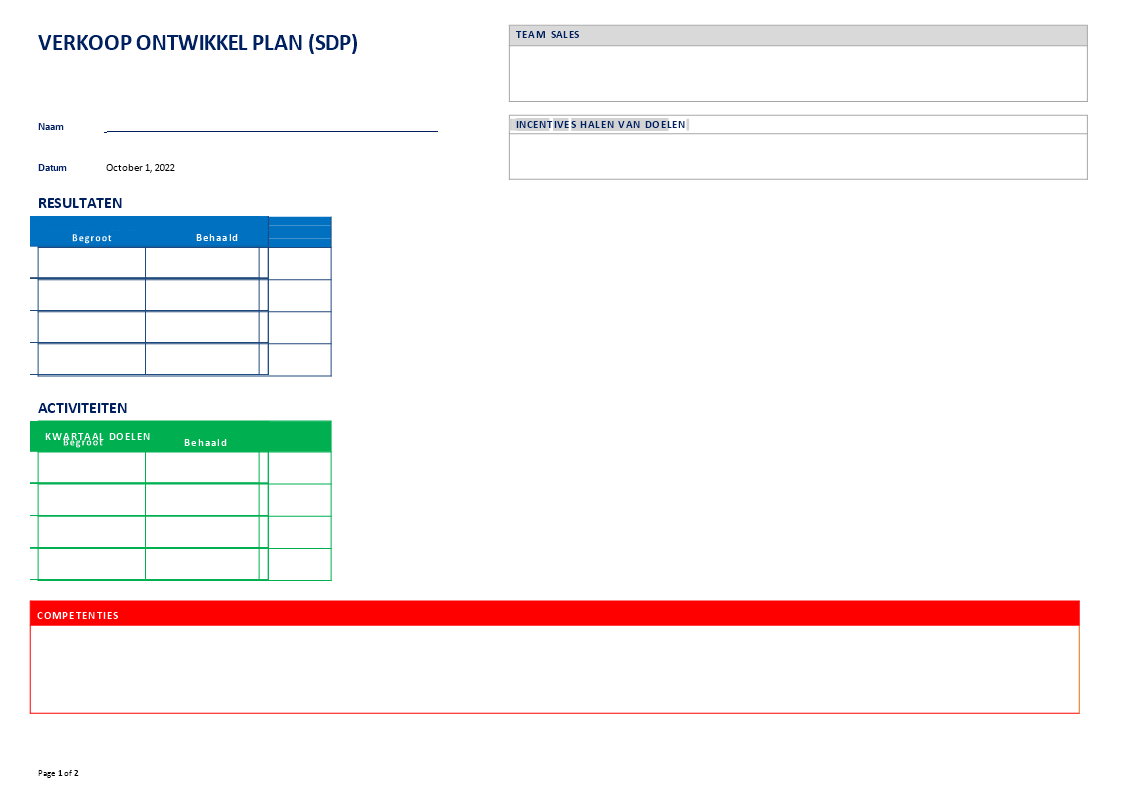Screen dimensions: 1122x794
Task: Select the ACTIVITEITEN section heading
Action: click(x=82, y=408)
